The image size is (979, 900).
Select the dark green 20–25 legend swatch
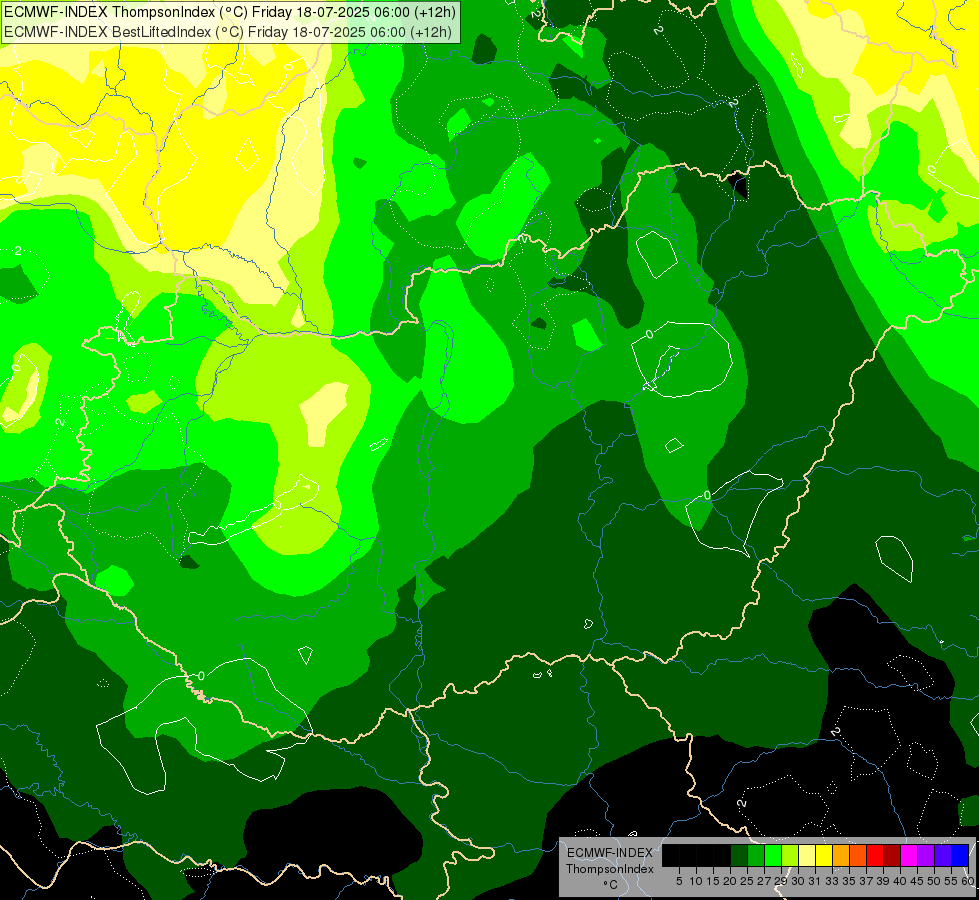tap(739, 855)
